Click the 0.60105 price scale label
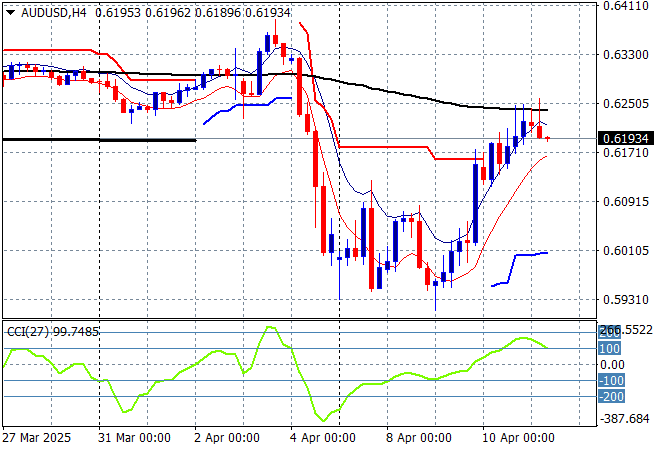 [x=625, y=250]
